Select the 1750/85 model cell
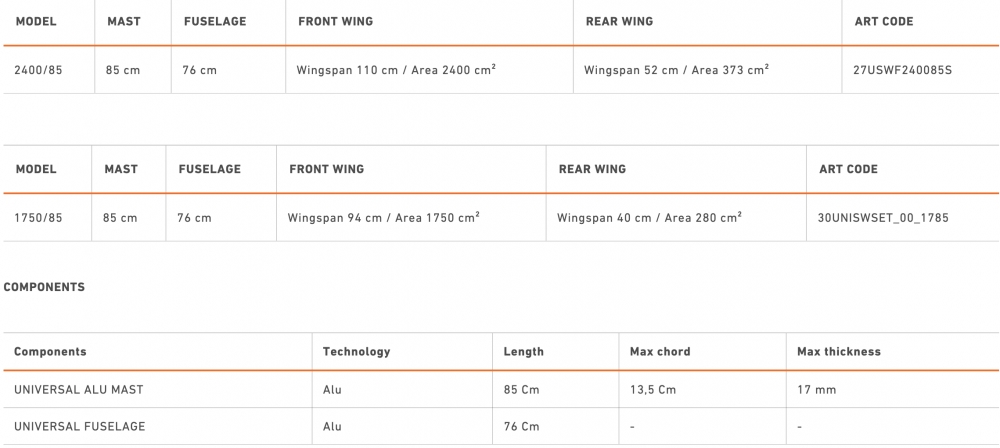 click(39, 217)
